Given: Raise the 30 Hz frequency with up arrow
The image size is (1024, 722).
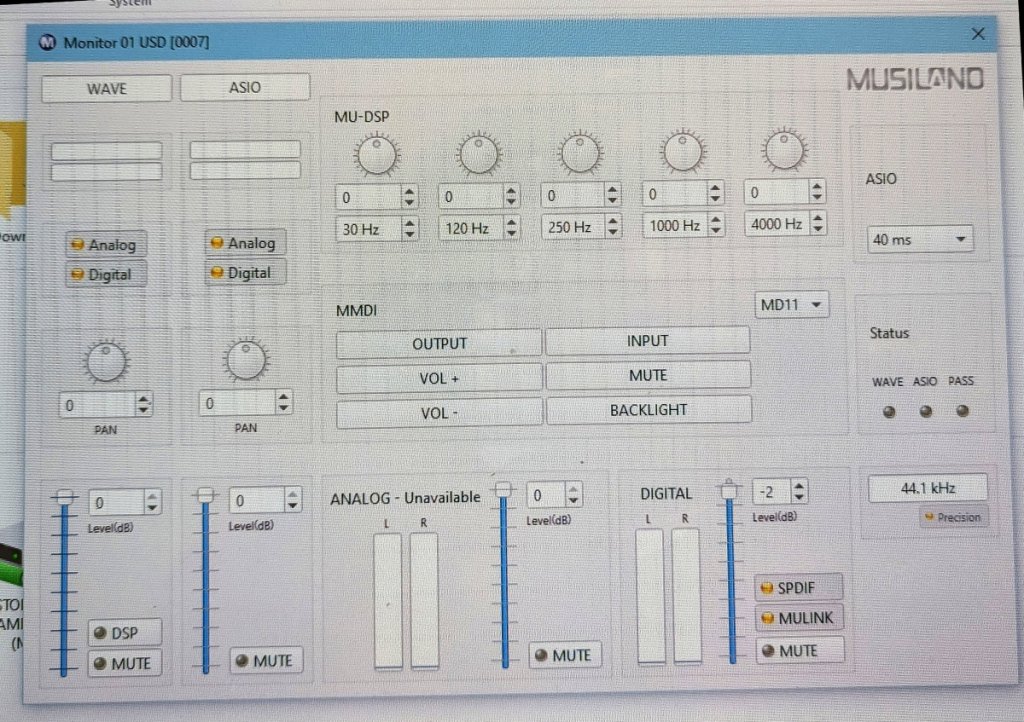Looking at the screenshot, I should [409, 223].
